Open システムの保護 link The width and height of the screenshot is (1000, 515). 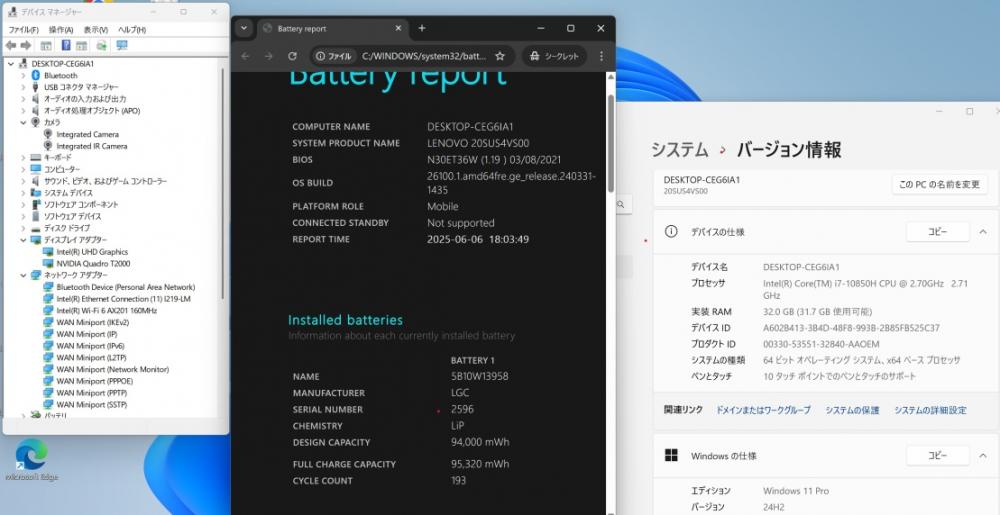tap(852, 410)
